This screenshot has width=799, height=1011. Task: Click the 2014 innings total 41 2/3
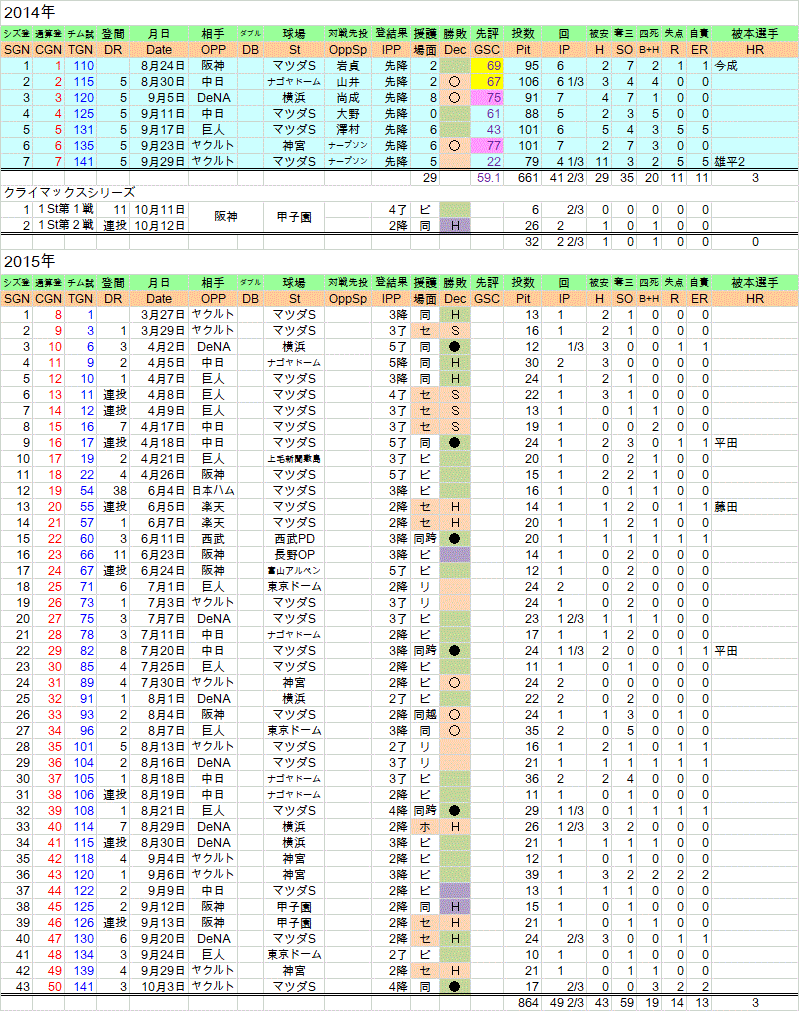tap(564, 178)
